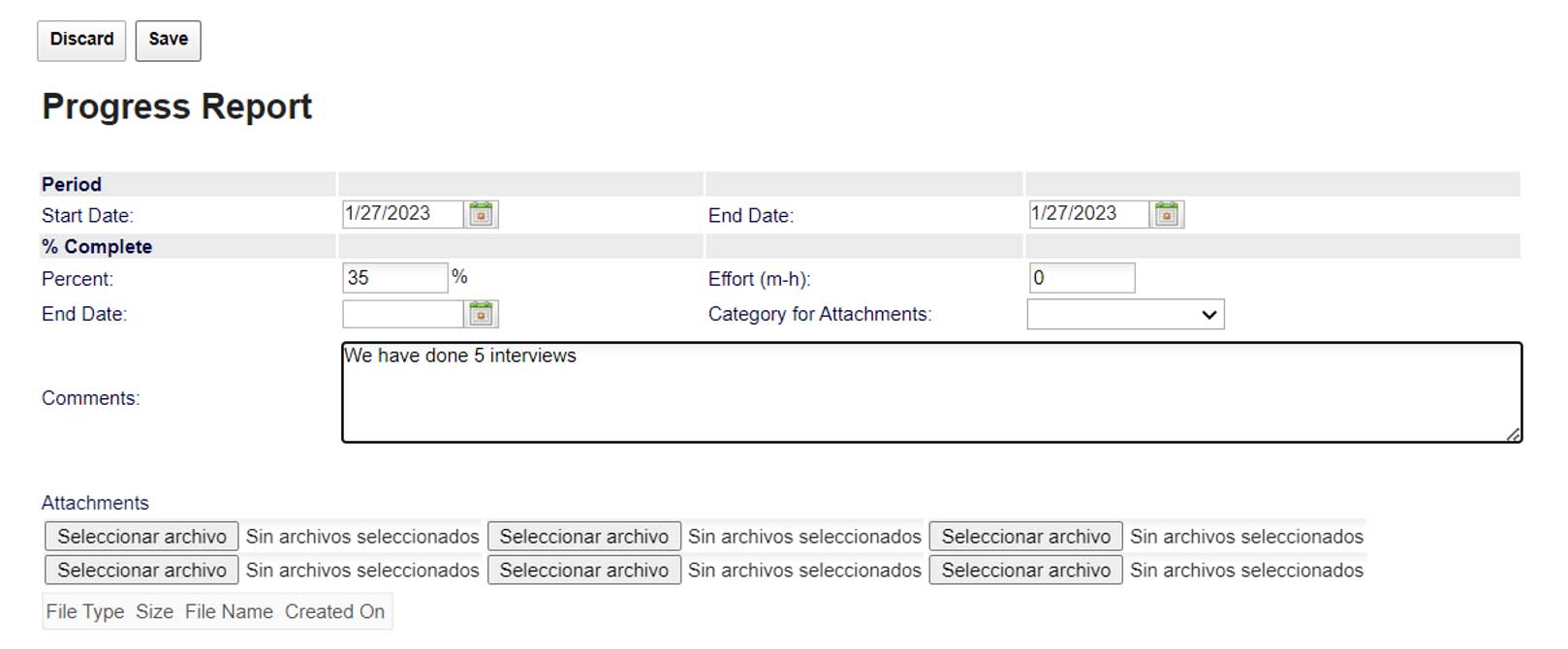Viewport: 1568px width, 649px height.
Task: Expand Category for Attachments dropdown
Action: pos(1125,314)
